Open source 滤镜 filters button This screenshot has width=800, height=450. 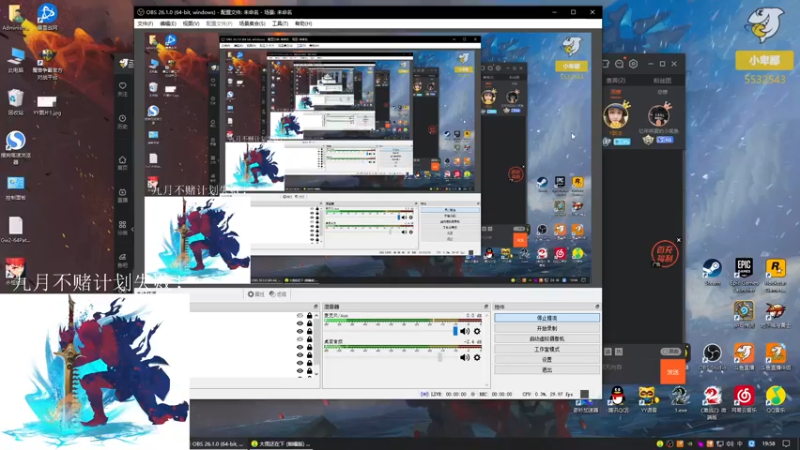tap(278, 294)
